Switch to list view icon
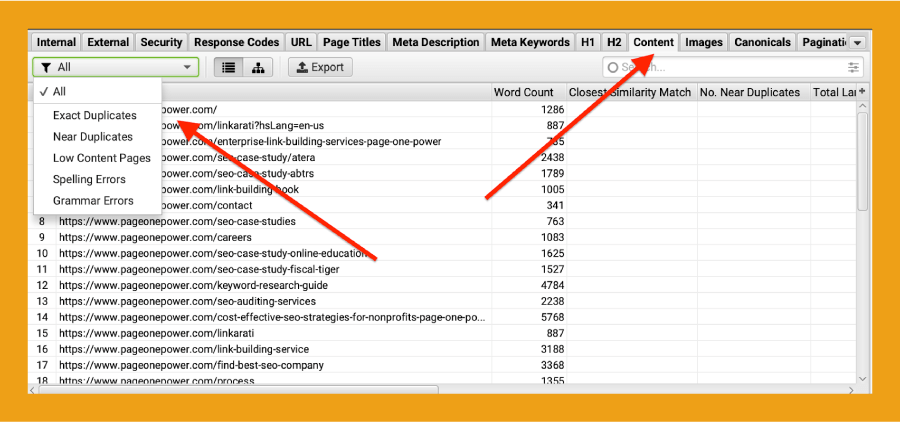The image size is (900, 422). pyautogui.click(x=229, y=67)
